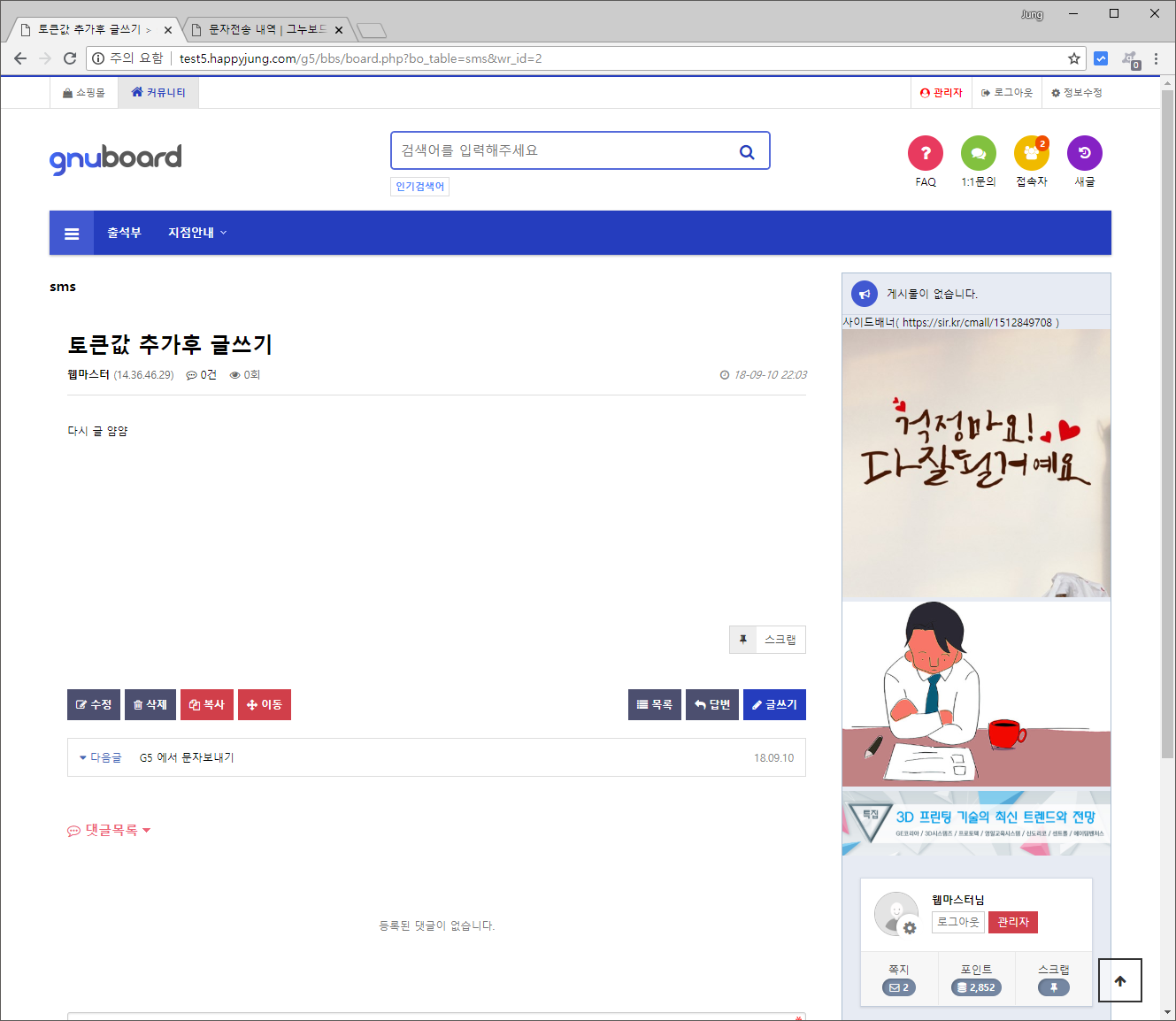The image size is (1176, 1021).
Task: Click the search magnifier icon
Action: coord(747,150)
